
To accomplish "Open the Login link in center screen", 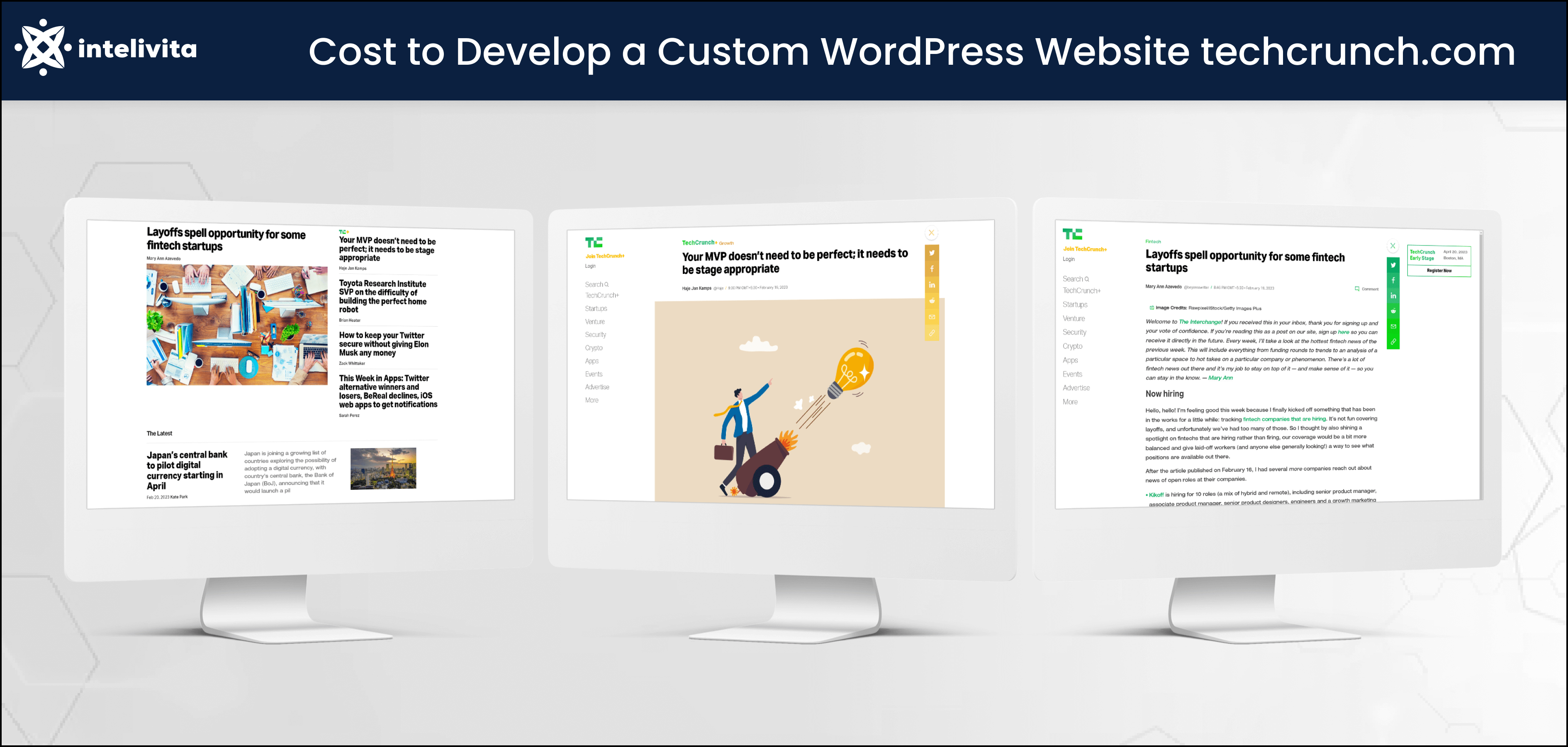I will pos(590,266).
